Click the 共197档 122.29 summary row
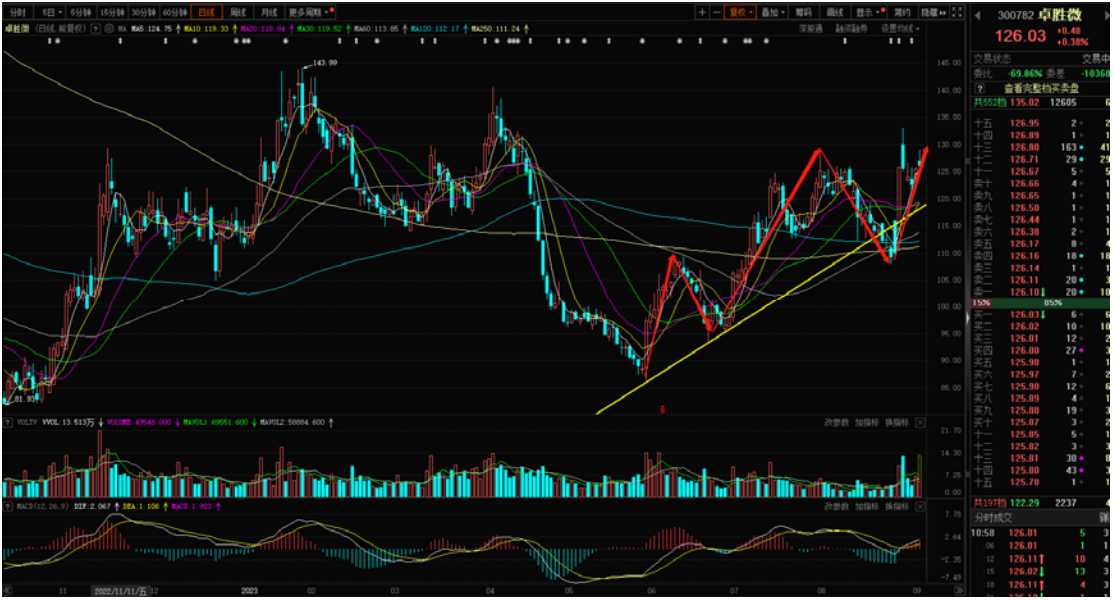The width and height of the screenshot is (1114, 601). pyautogui.click(x=1041, y=502)
